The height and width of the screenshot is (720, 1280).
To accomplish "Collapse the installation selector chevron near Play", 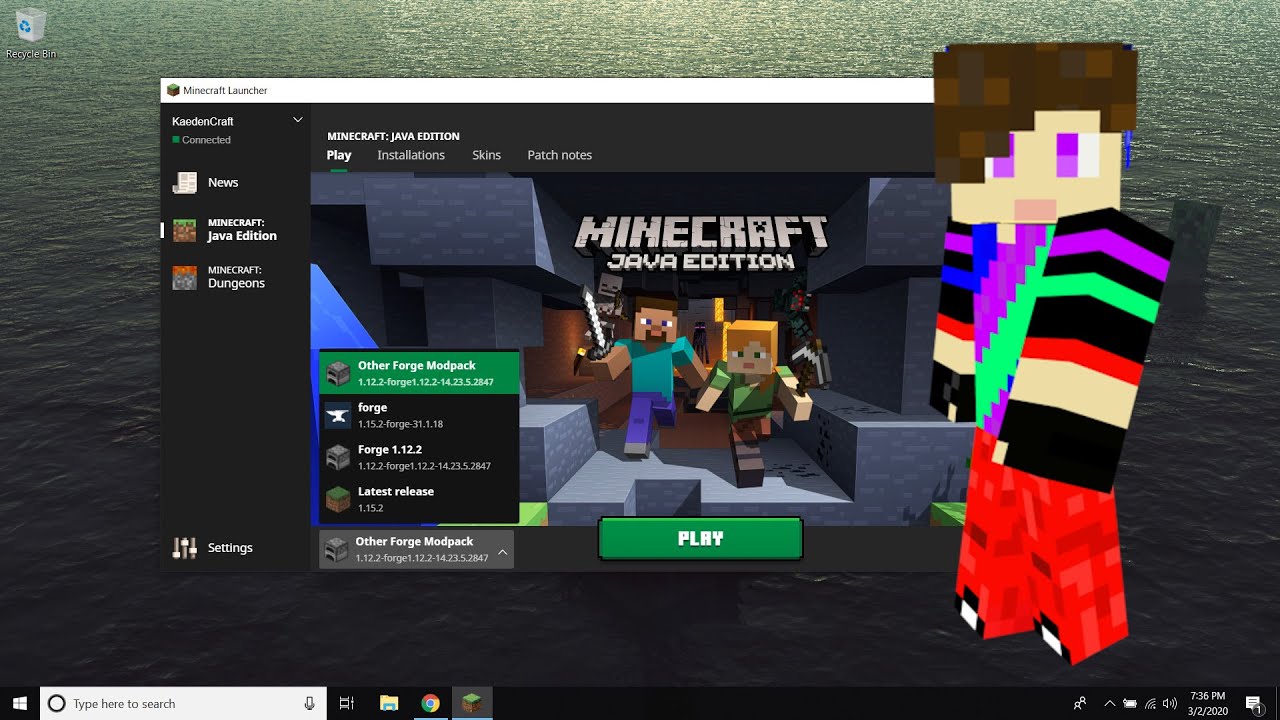I will point(502,551).
